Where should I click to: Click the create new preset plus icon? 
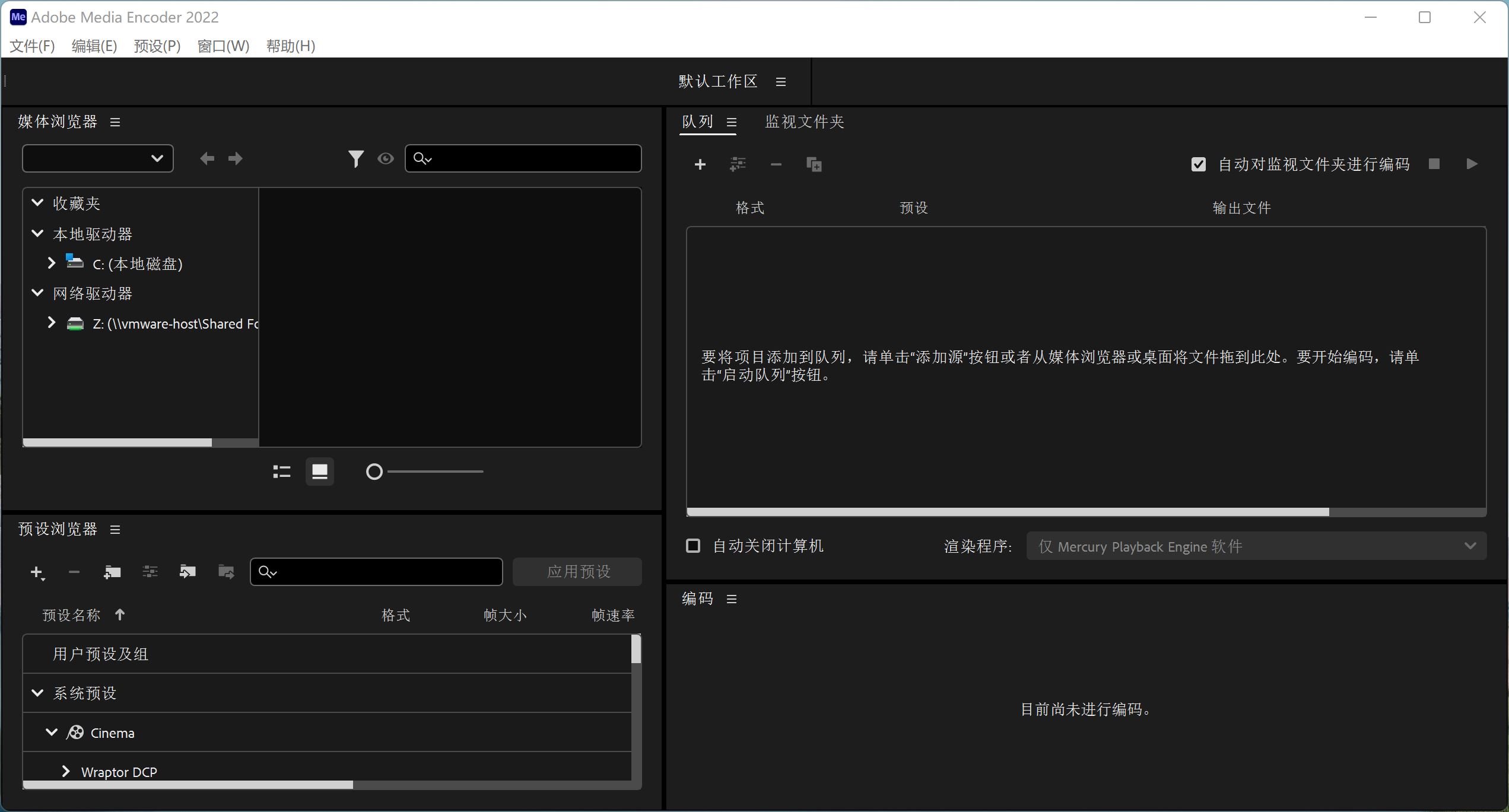coord(36,572)
